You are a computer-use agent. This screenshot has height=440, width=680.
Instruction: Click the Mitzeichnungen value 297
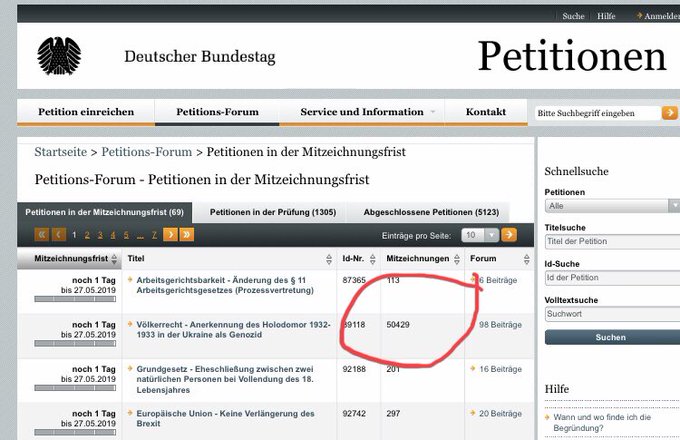pyautogui.click(x=393, y=414)
